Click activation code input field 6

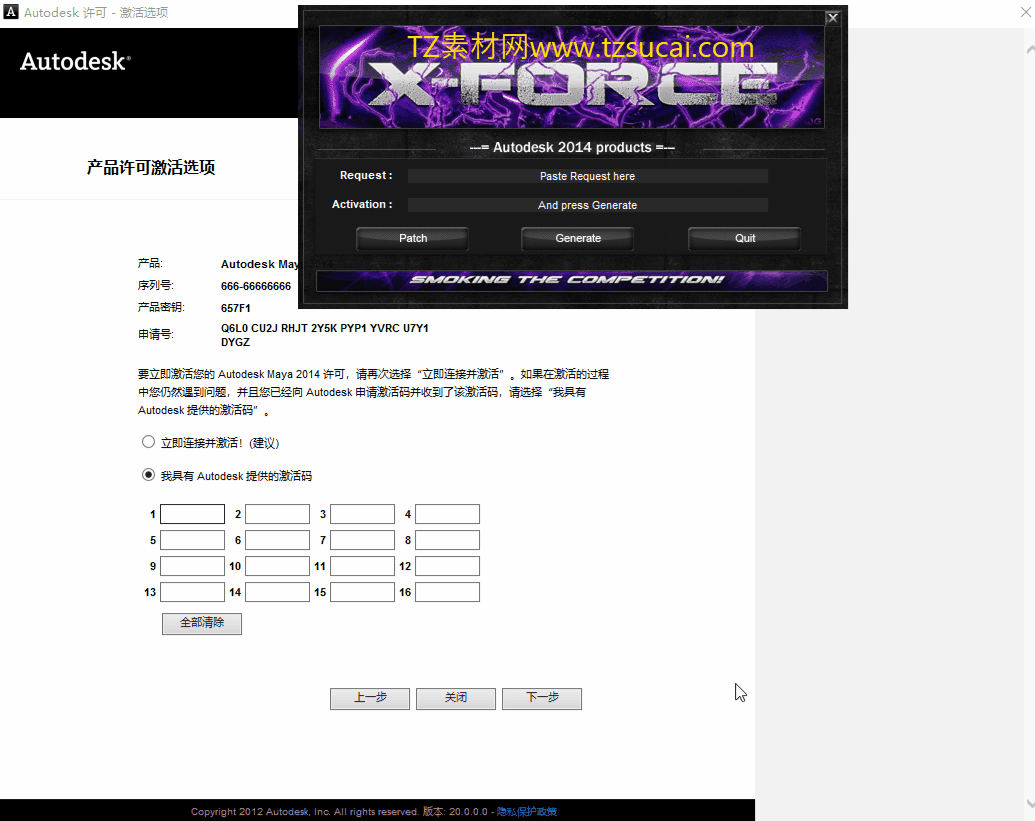[x=277, y=540]
